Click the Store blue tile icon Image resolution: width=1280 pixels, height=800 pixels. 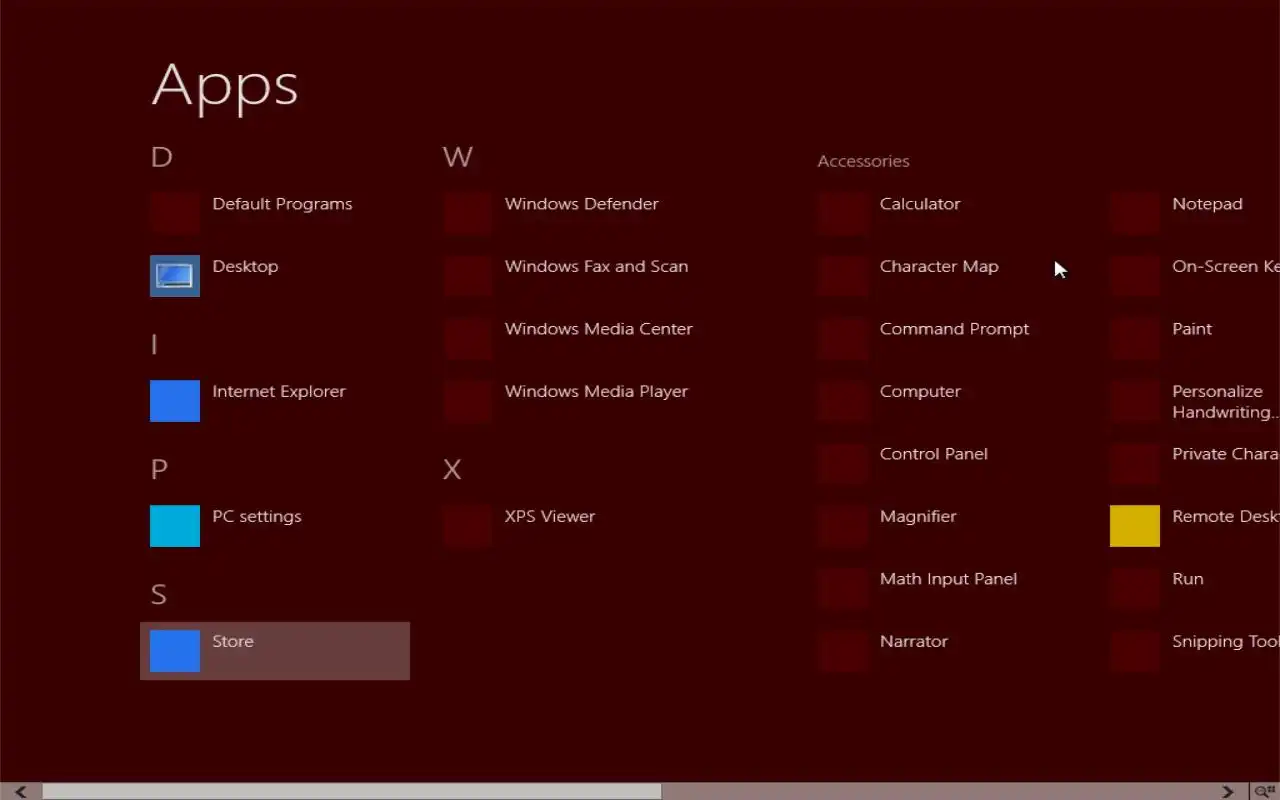(x=175, y=651)
